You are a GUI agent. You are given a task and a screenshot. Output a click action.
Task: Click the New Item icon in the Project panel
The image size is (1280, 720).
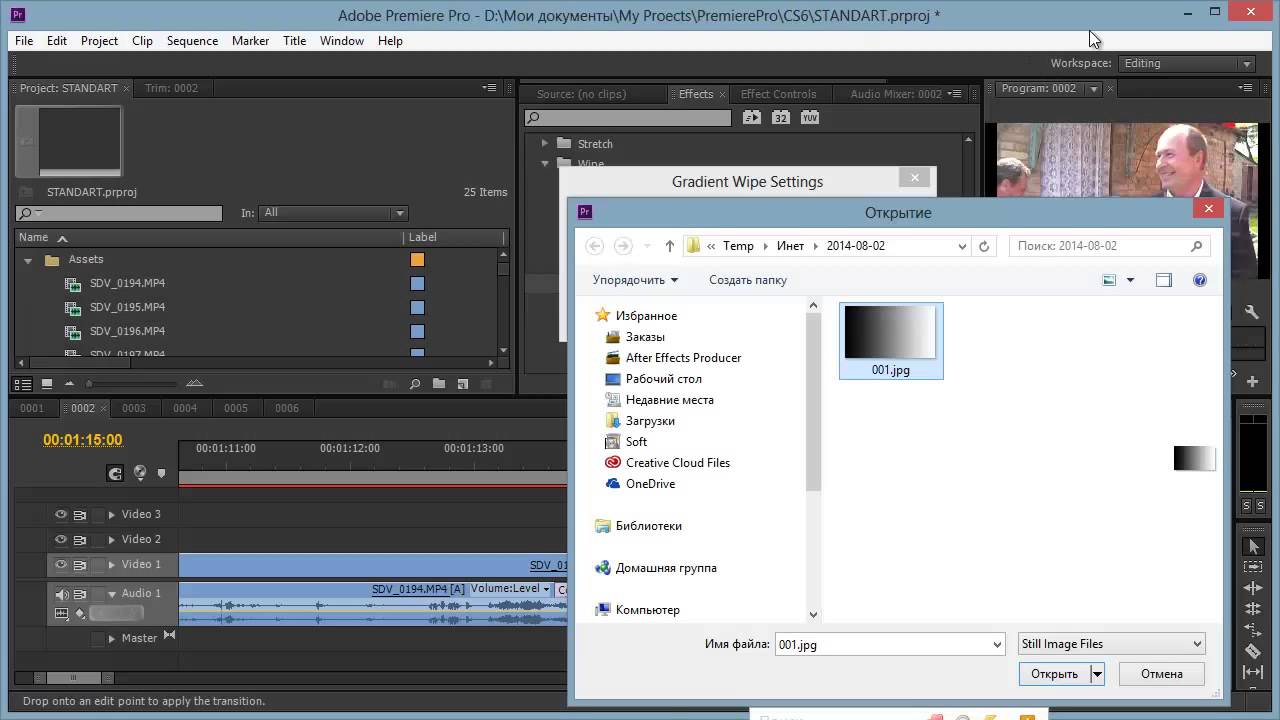tap(462, 383)
